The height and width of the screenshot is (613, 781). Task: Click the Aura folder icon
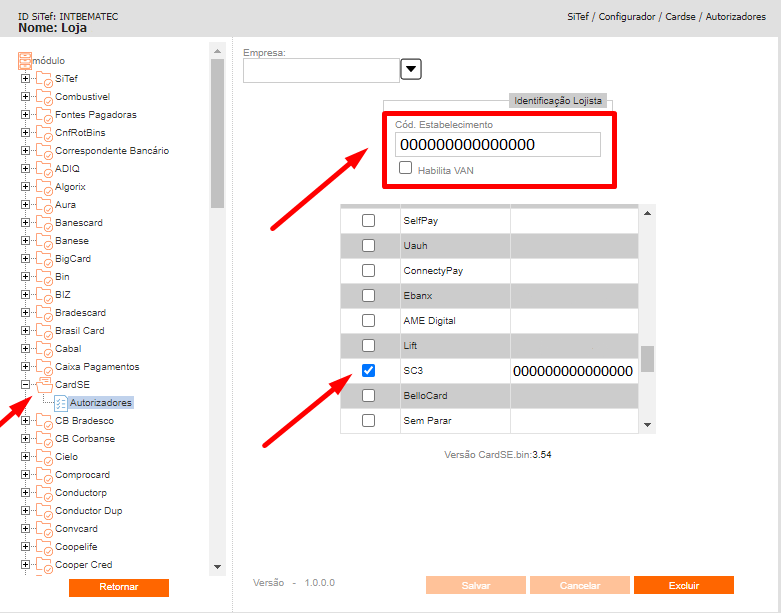click(44, 205)
